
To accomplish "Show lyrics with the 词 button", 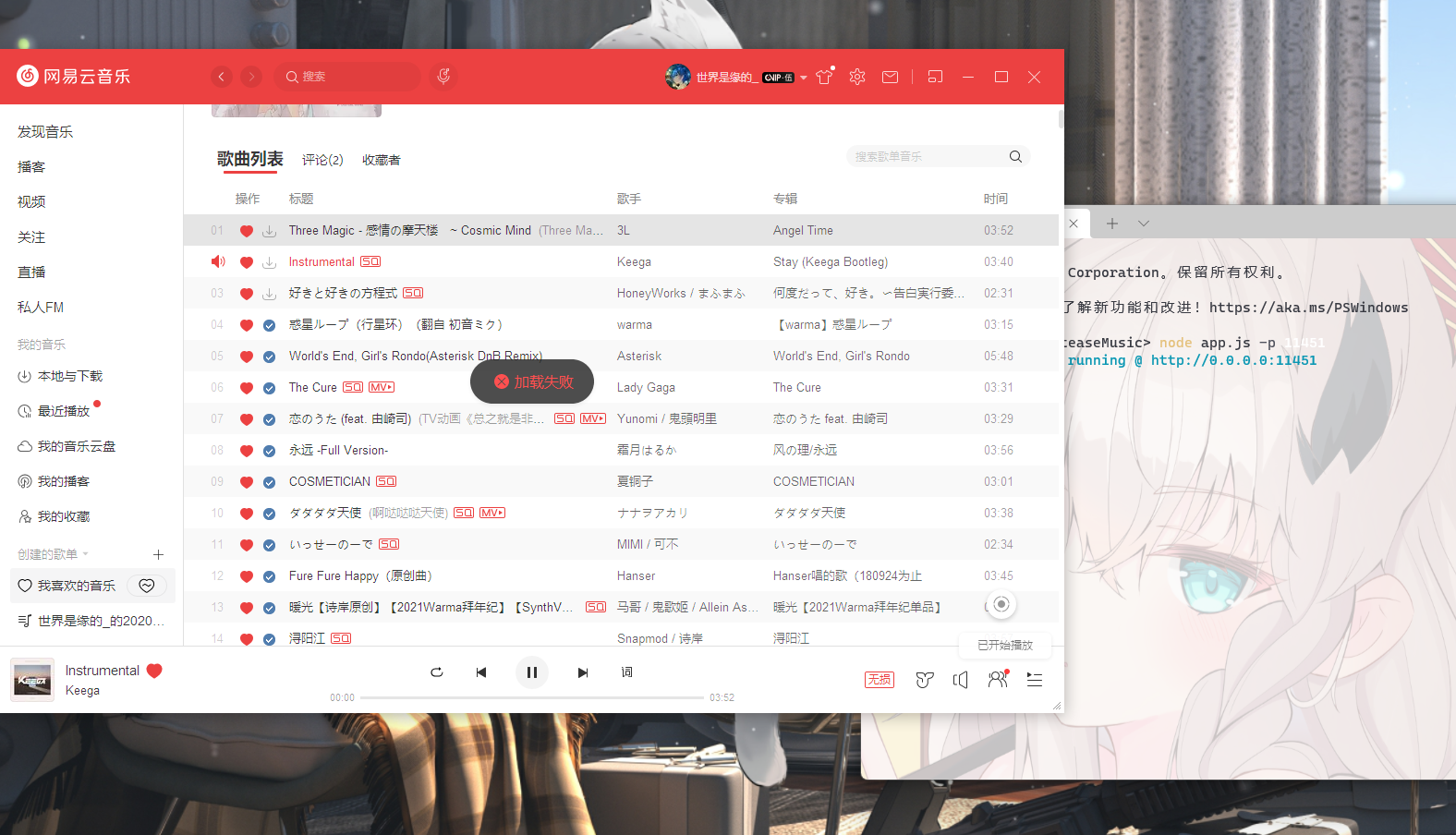I will pyautogui.click(x=627, y=672).
